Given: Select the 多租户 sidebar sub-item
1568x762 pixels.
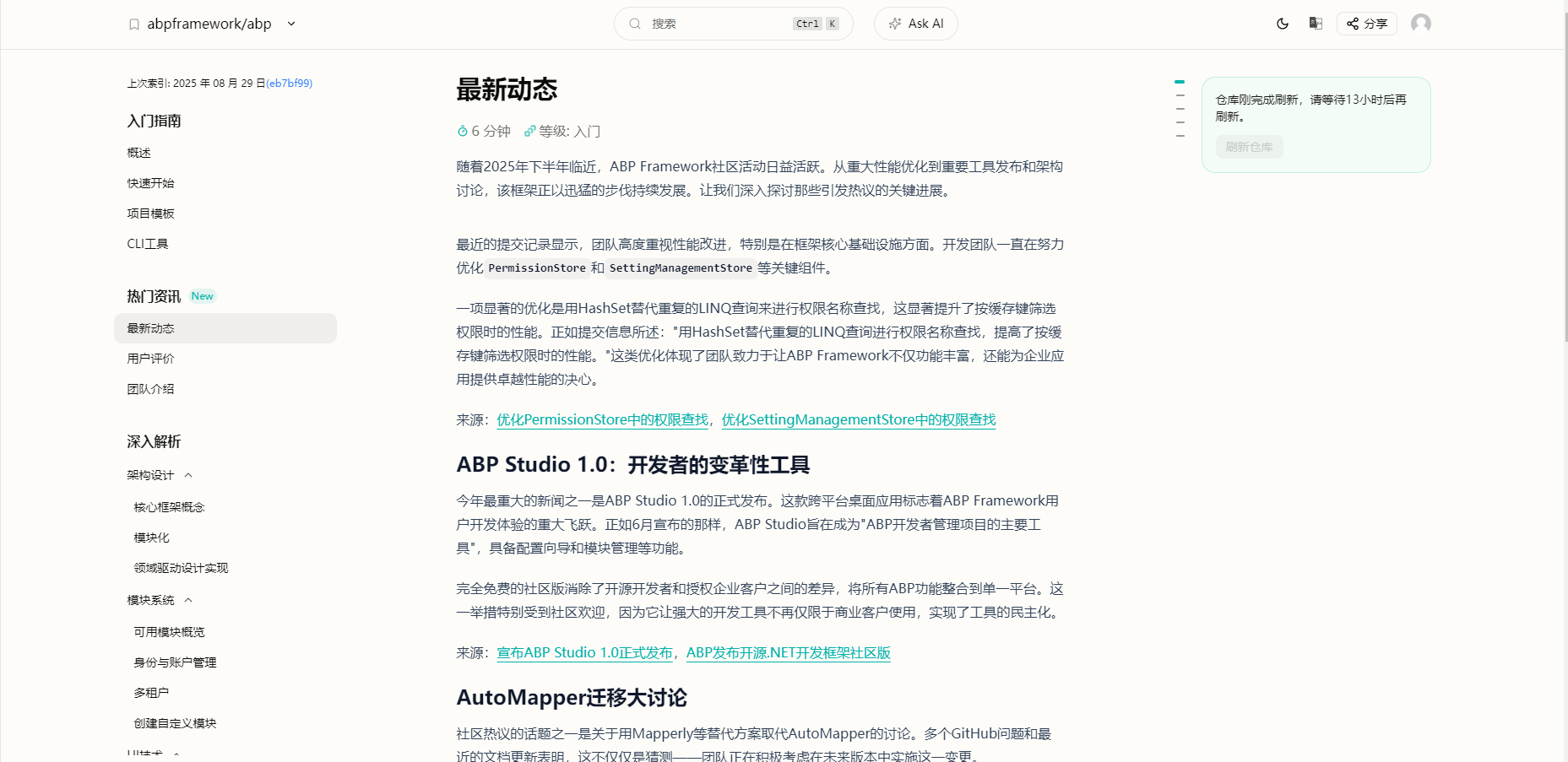Looking at the screenshot, I should pyautogui.click(x=152, y=693).
